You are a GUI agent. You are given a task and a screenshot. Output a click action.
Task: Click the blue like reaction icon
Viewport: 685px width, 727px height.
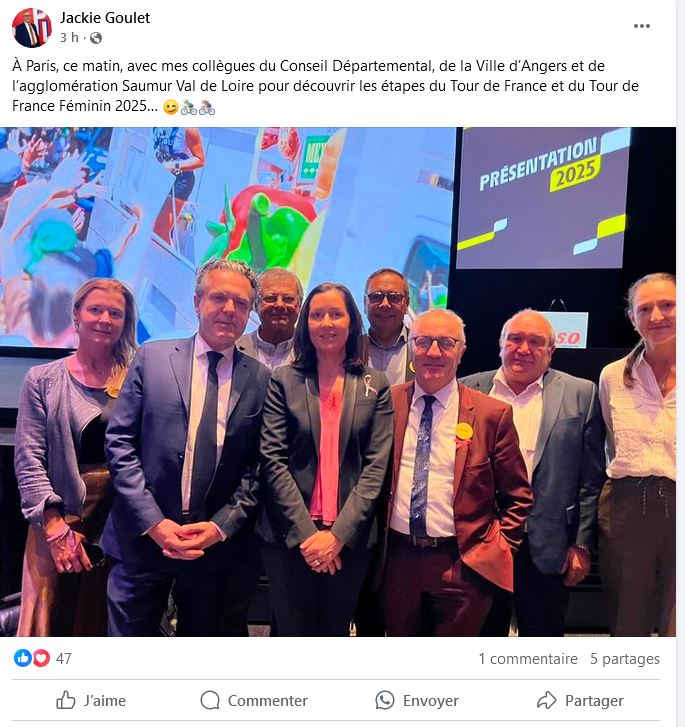coord(22,658)
